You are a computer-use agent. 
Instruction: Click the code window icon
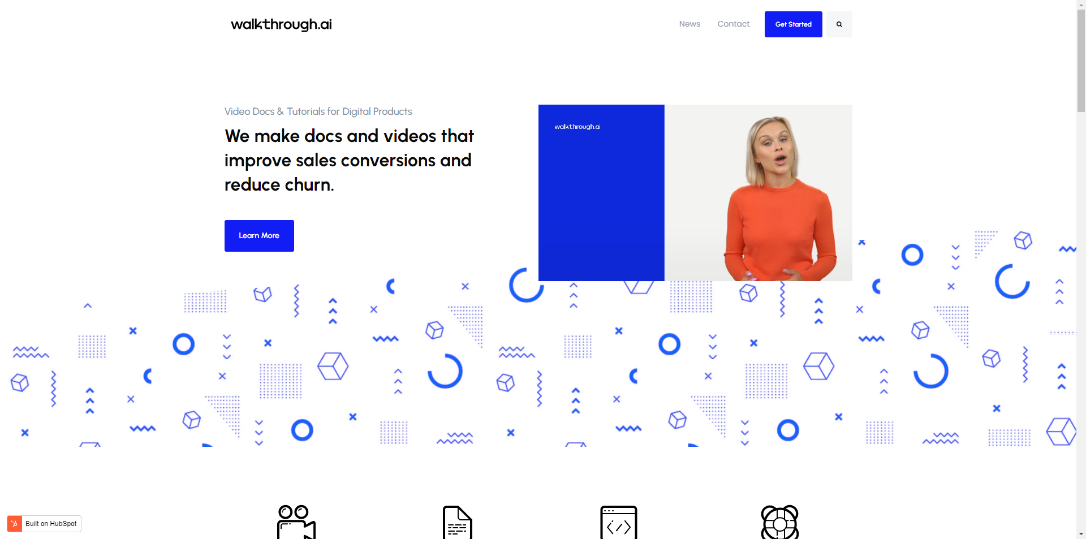(618, 522)
